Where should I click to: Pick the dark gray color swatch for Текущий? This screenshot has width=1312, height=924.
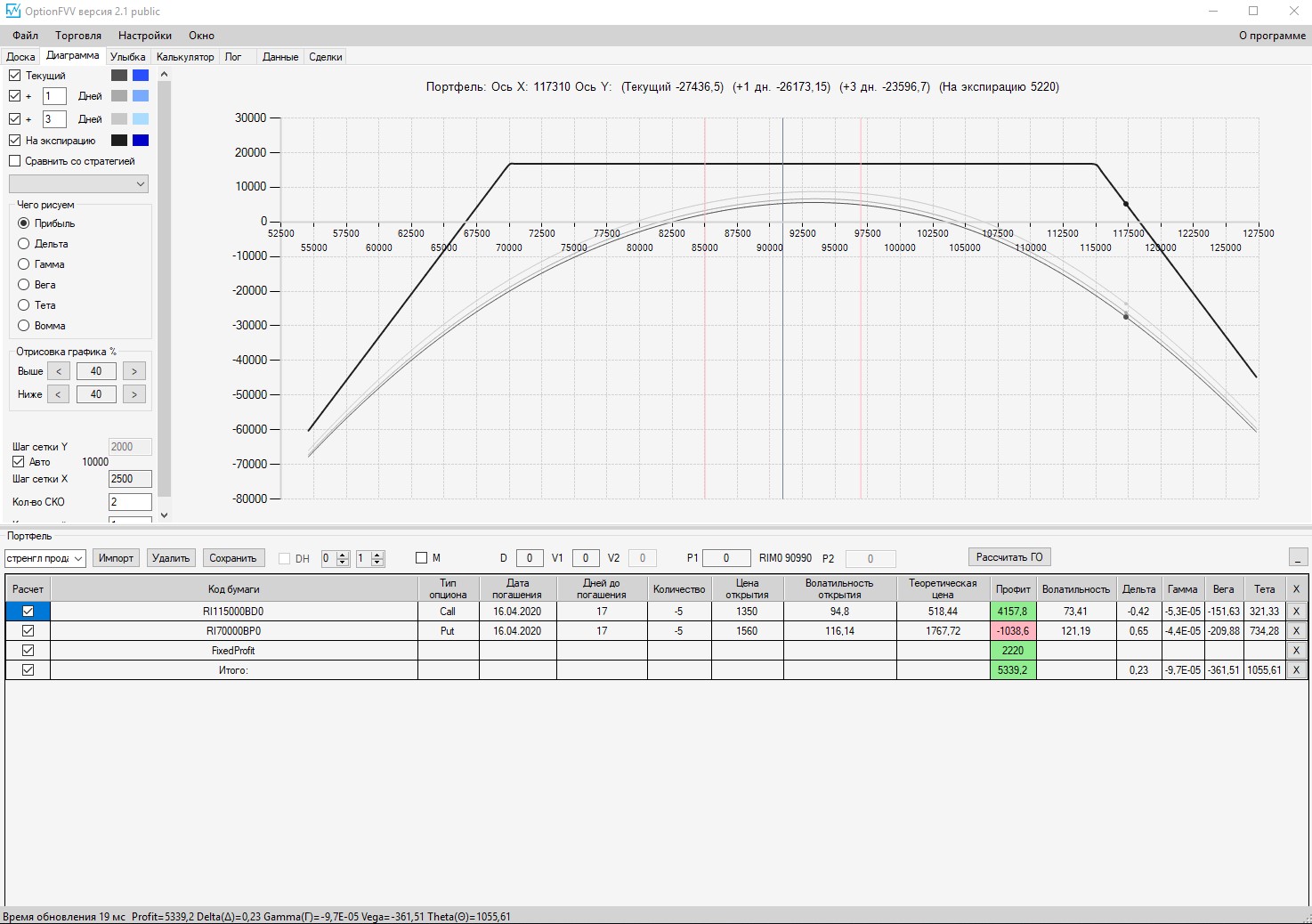[119, 76]
